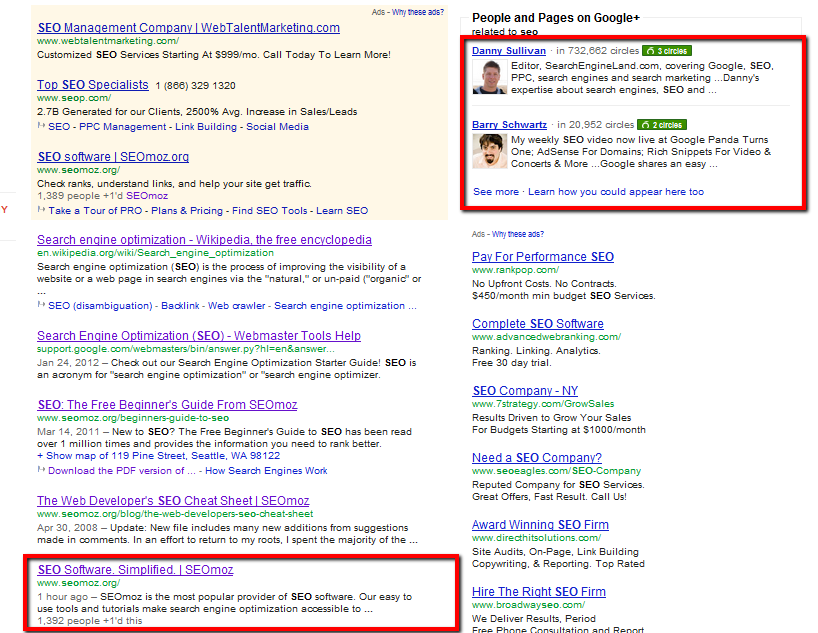Open 'The Web Developer's SEO Cheat Sheet' result
818x633 pixels.
[x=173, y=500]
